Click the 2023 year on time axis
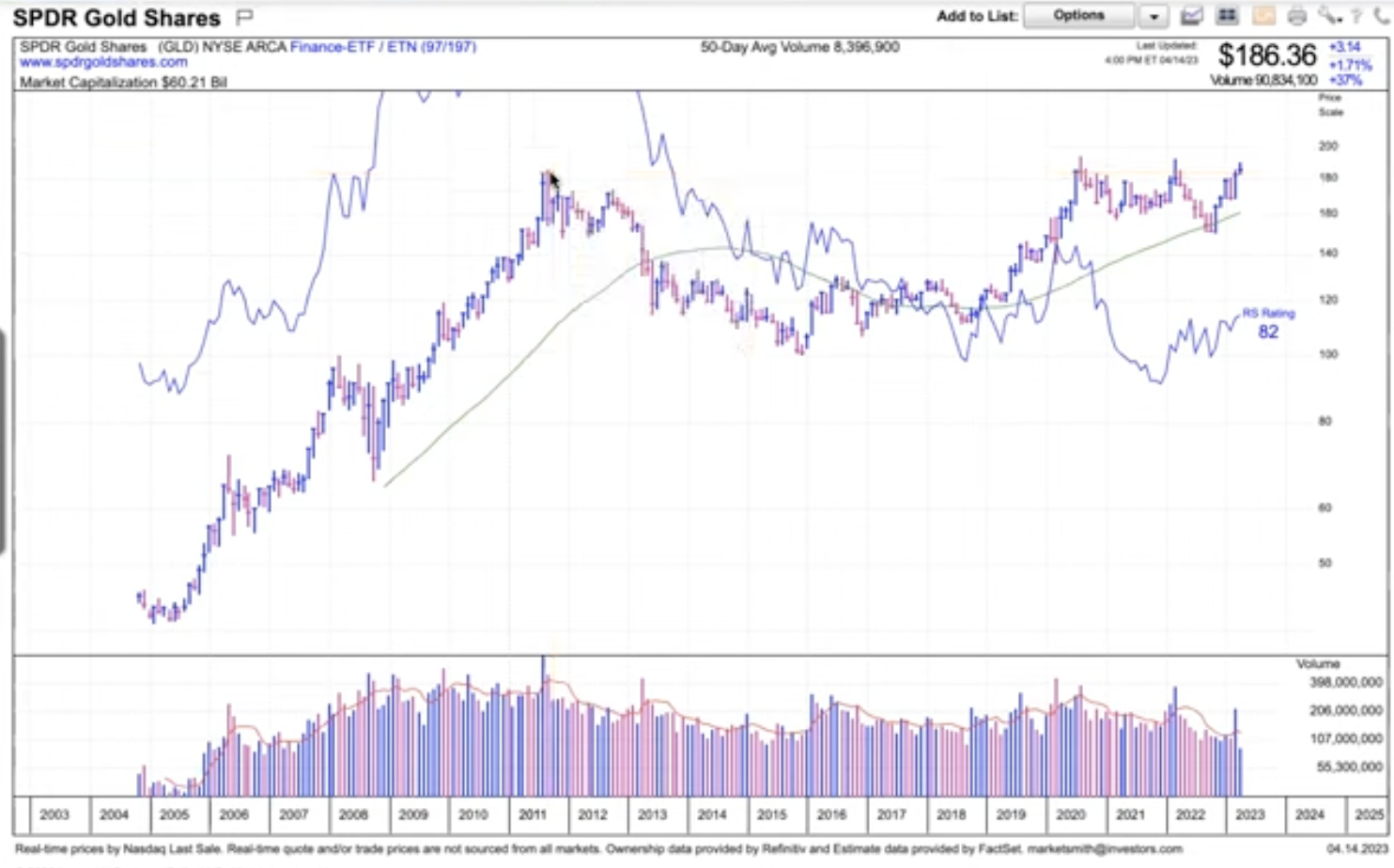This screenshot has width=1394, height=868. point(1250,814)
